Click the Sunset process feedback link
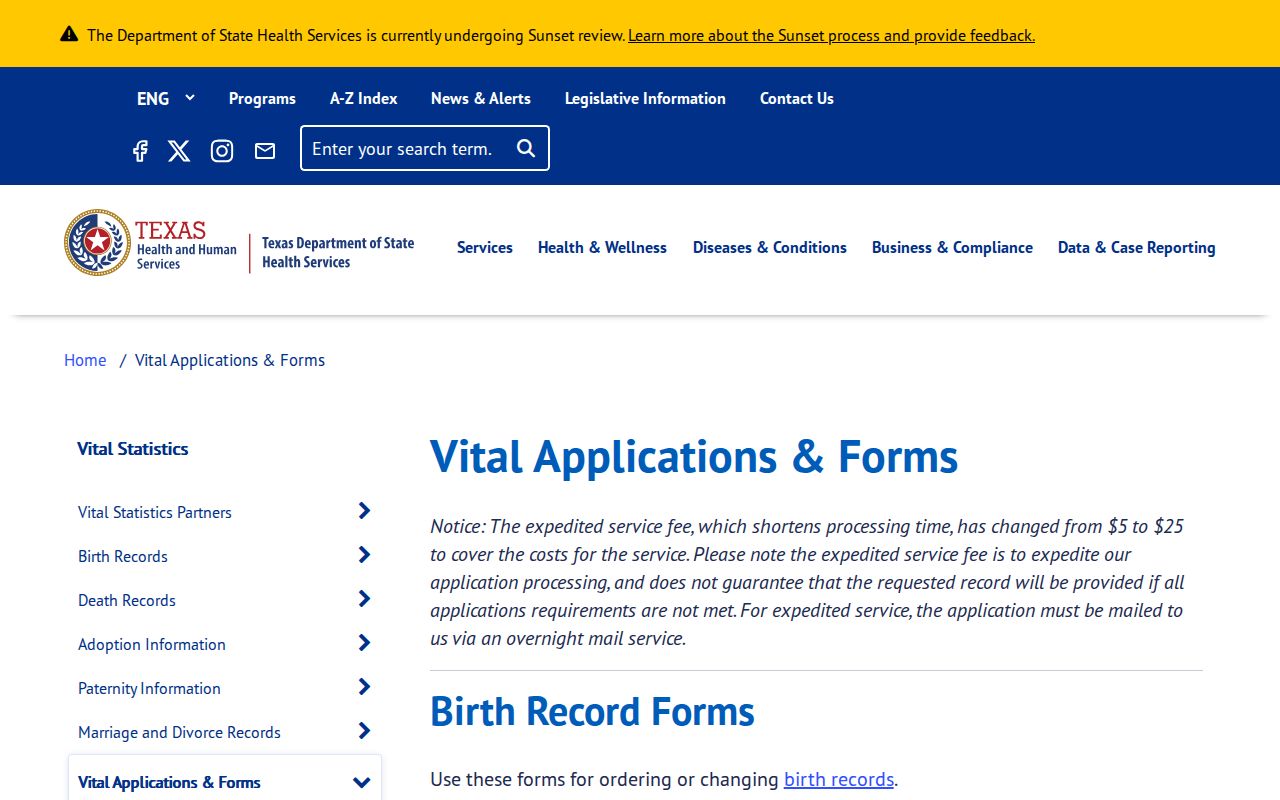The image size is (1280, 800). [831, 35]
